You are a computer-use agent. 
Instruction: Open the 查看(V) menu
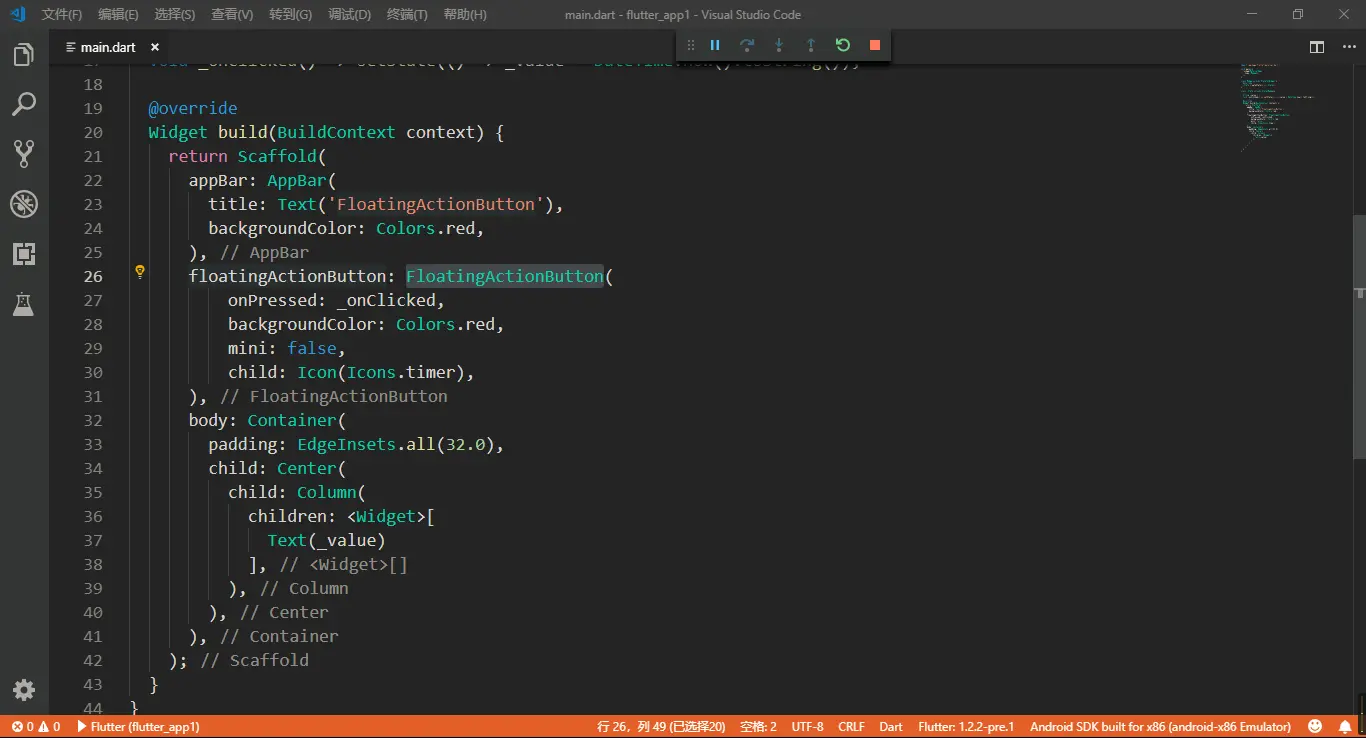232,15
